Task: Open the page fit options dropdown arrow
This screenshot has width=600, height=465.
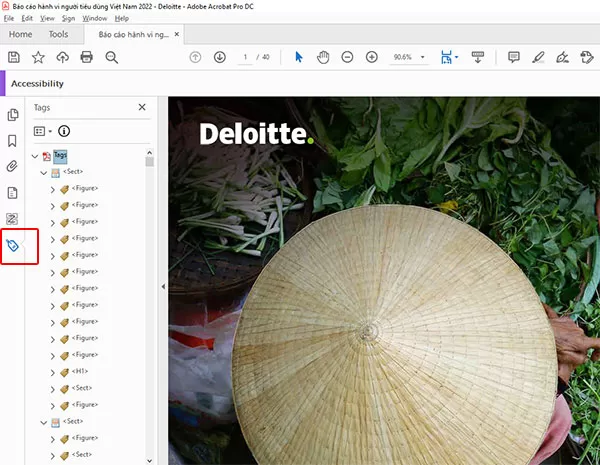Action: click(x=457, y=57)
